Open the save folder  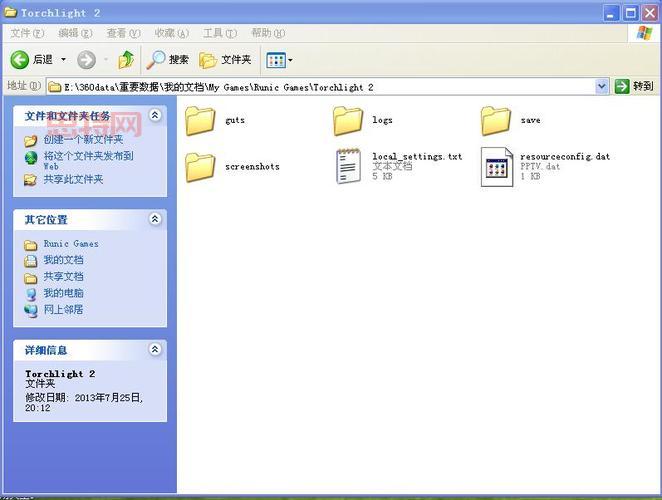497,121
